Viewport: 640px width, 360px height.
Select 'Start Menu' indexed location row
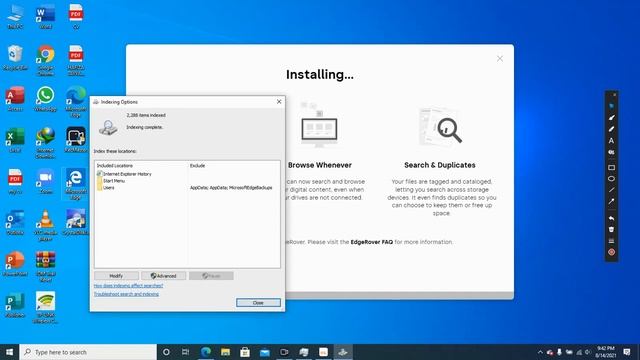111,181
